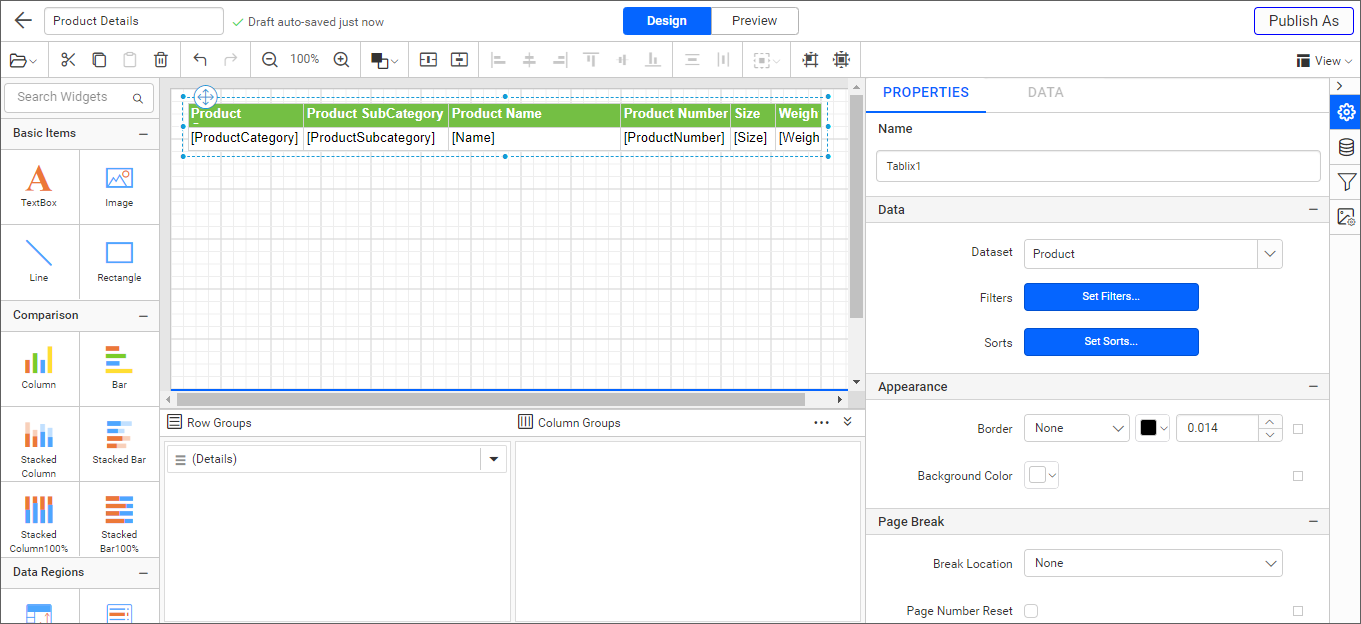This screenshot has height=624, width=1361.
Task: Click the tablix move handle
Action: tap(205, 97)
